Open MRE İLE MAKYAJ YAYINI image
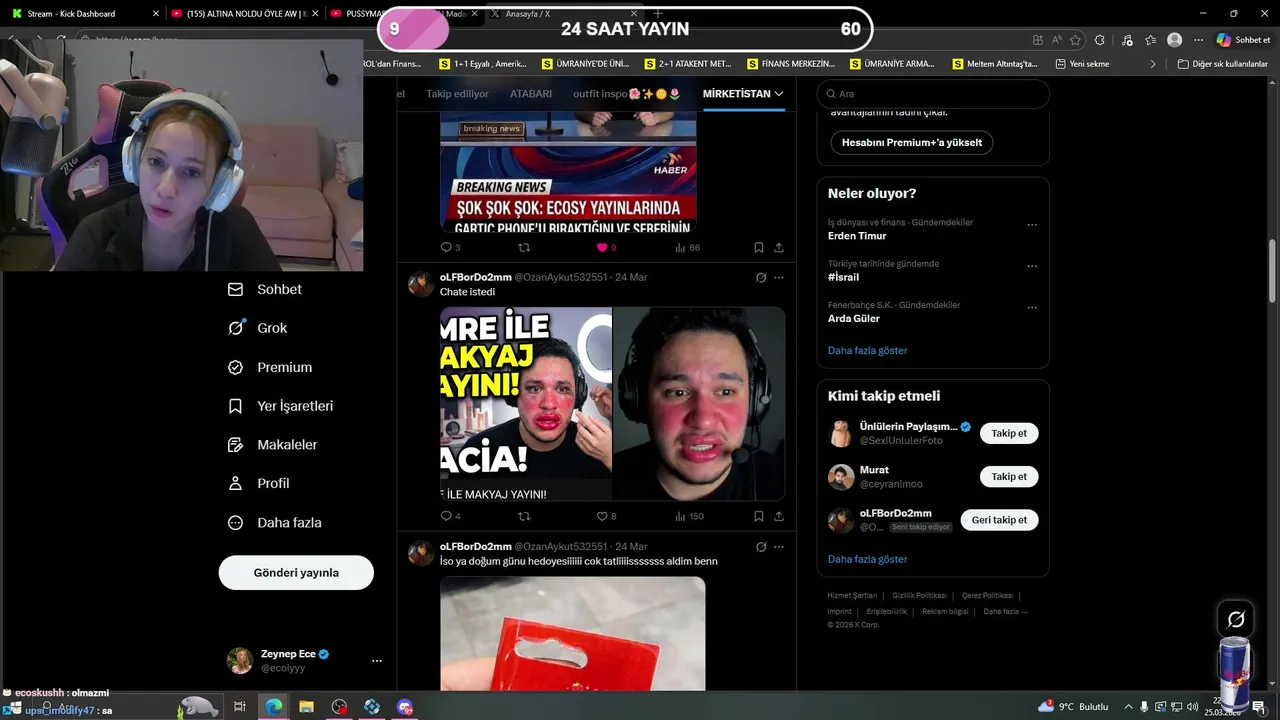 526,404
